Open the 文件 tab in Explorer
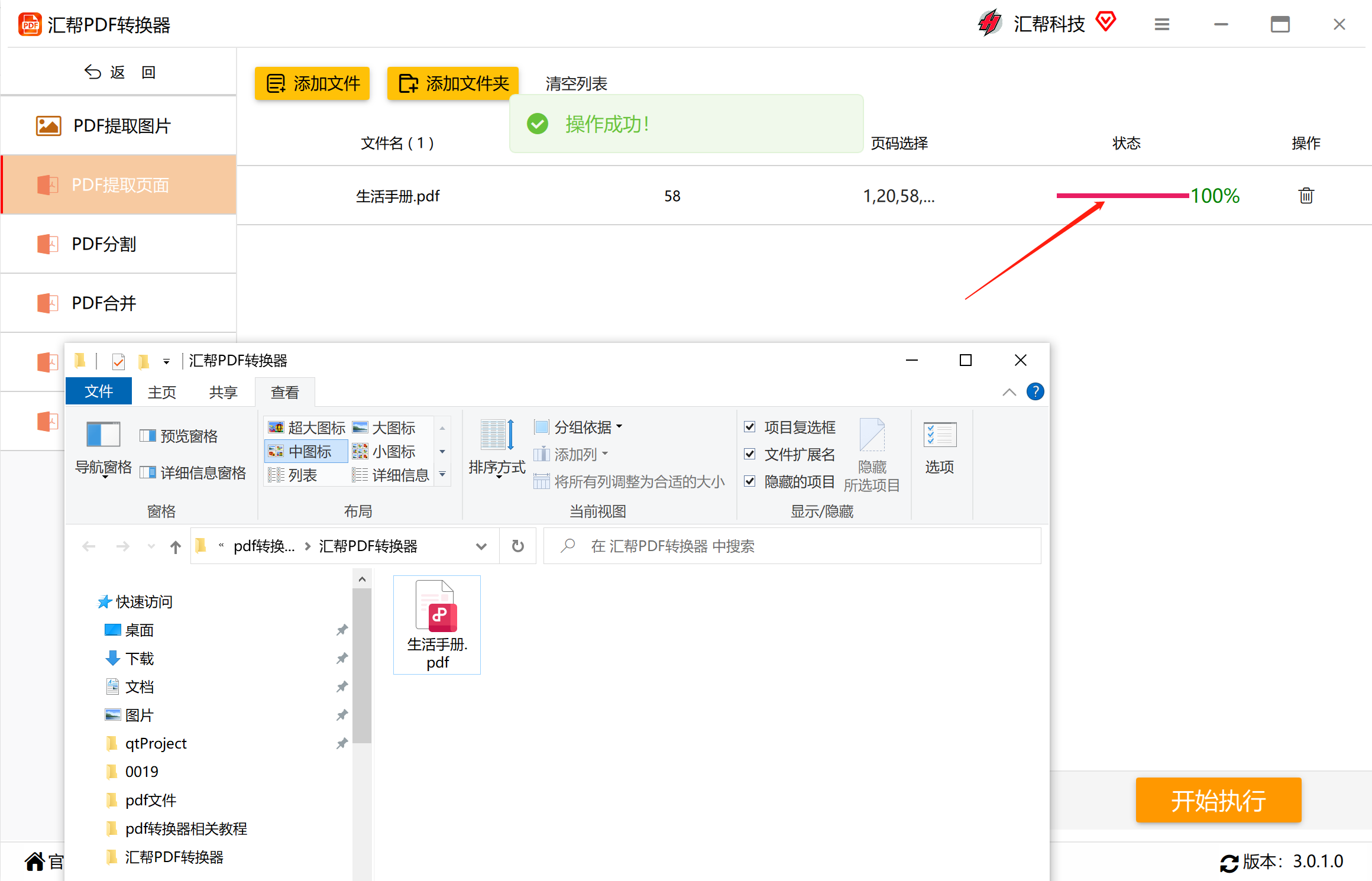 pyautogui.click(x=99, y=391)
